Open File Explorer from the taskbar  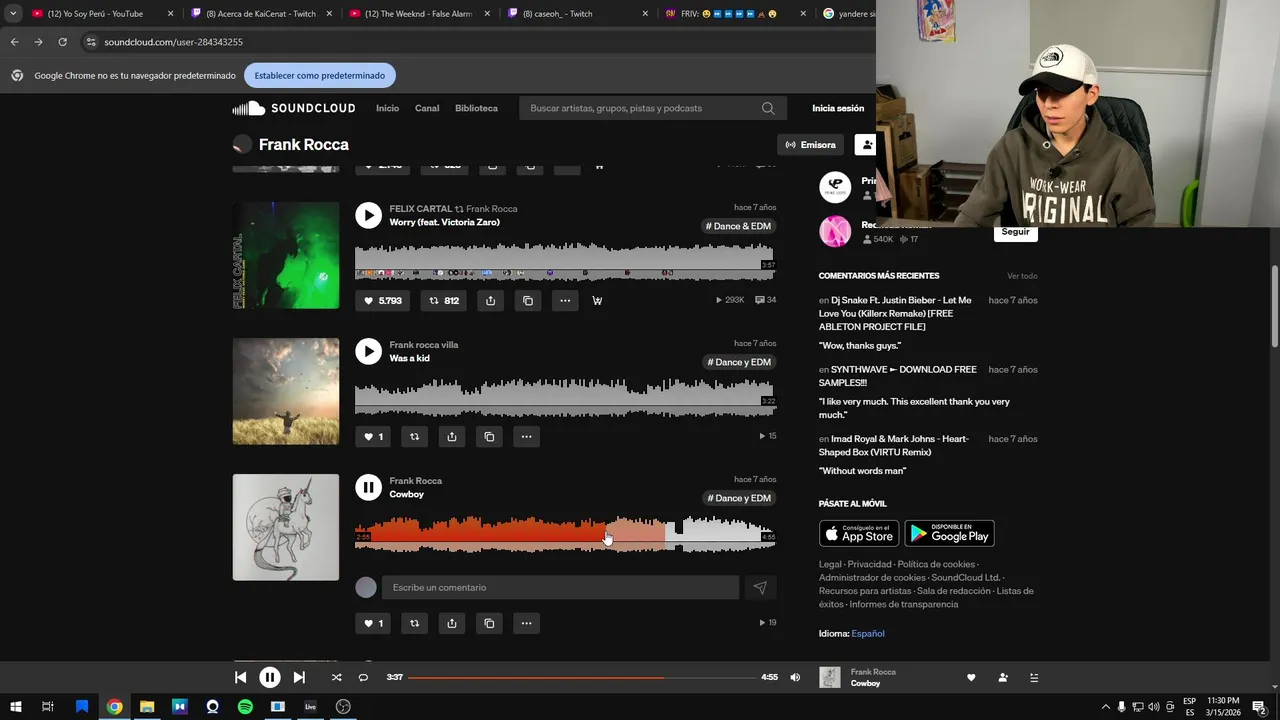(x=147, y=707)
